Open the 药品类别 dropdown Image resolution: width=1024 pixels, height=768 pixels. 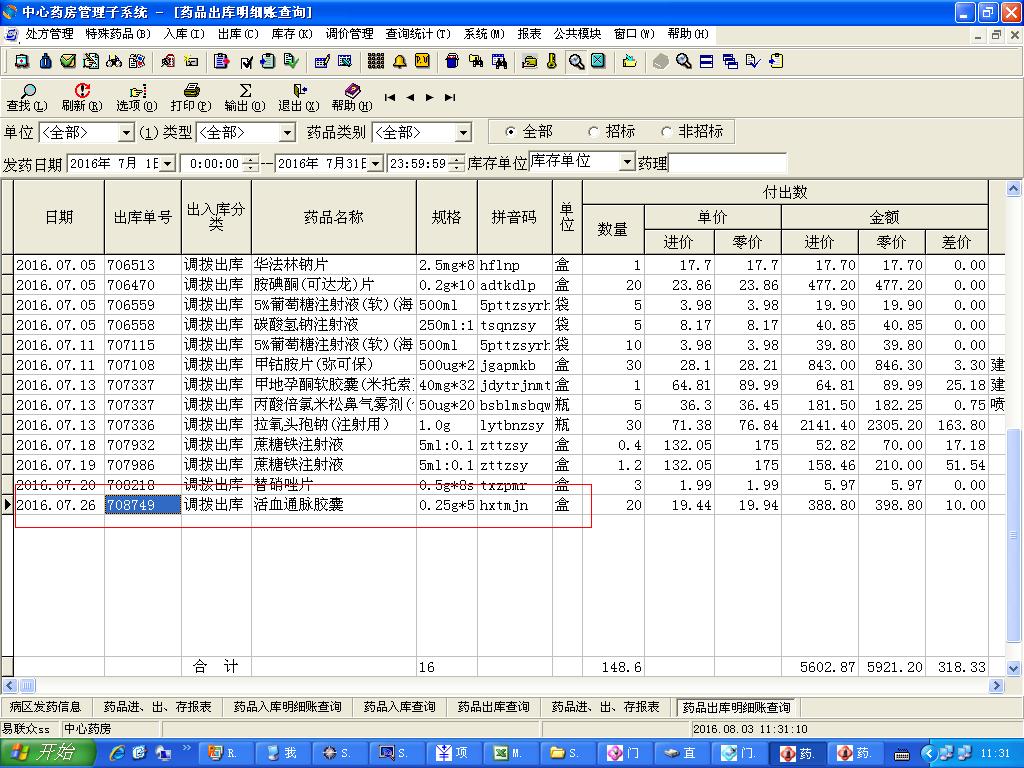coord(463,133)
